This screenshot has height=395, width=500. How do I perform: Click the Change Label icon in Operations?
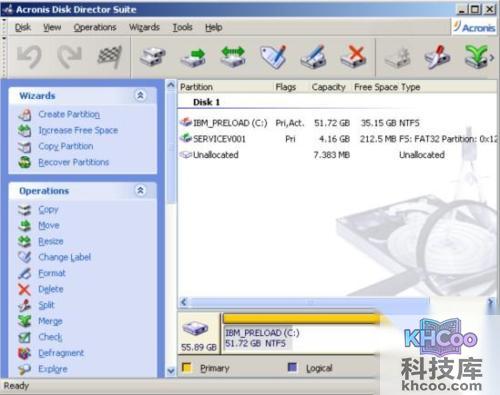point(24,257)
